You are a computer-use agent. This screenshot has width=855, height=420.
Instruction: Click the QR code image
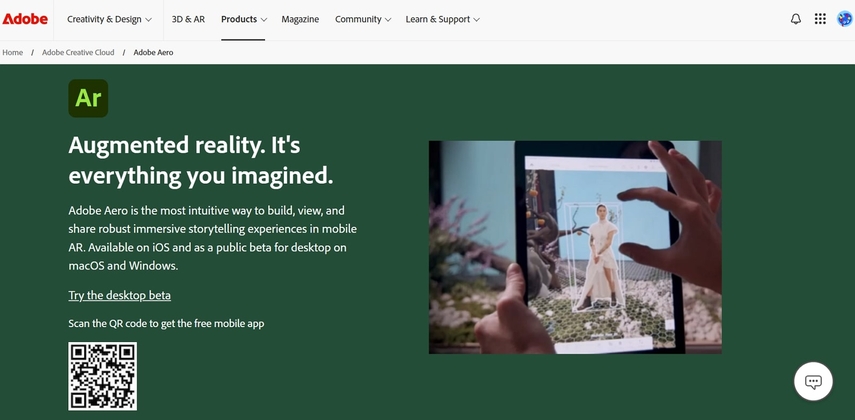point(103,376)
